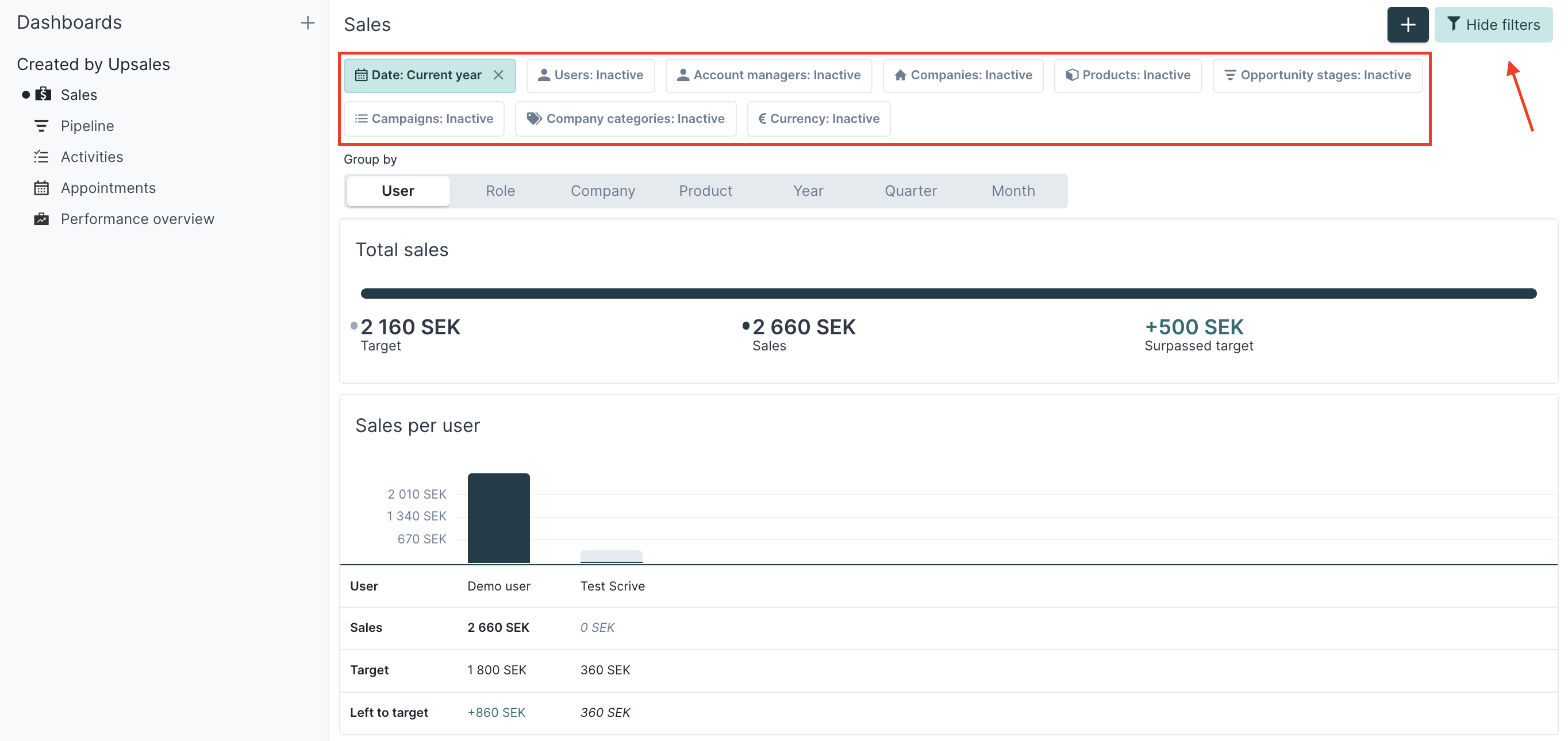
Task: Click the Sales briefcase icon in sidebar
Action: [43, 94]
